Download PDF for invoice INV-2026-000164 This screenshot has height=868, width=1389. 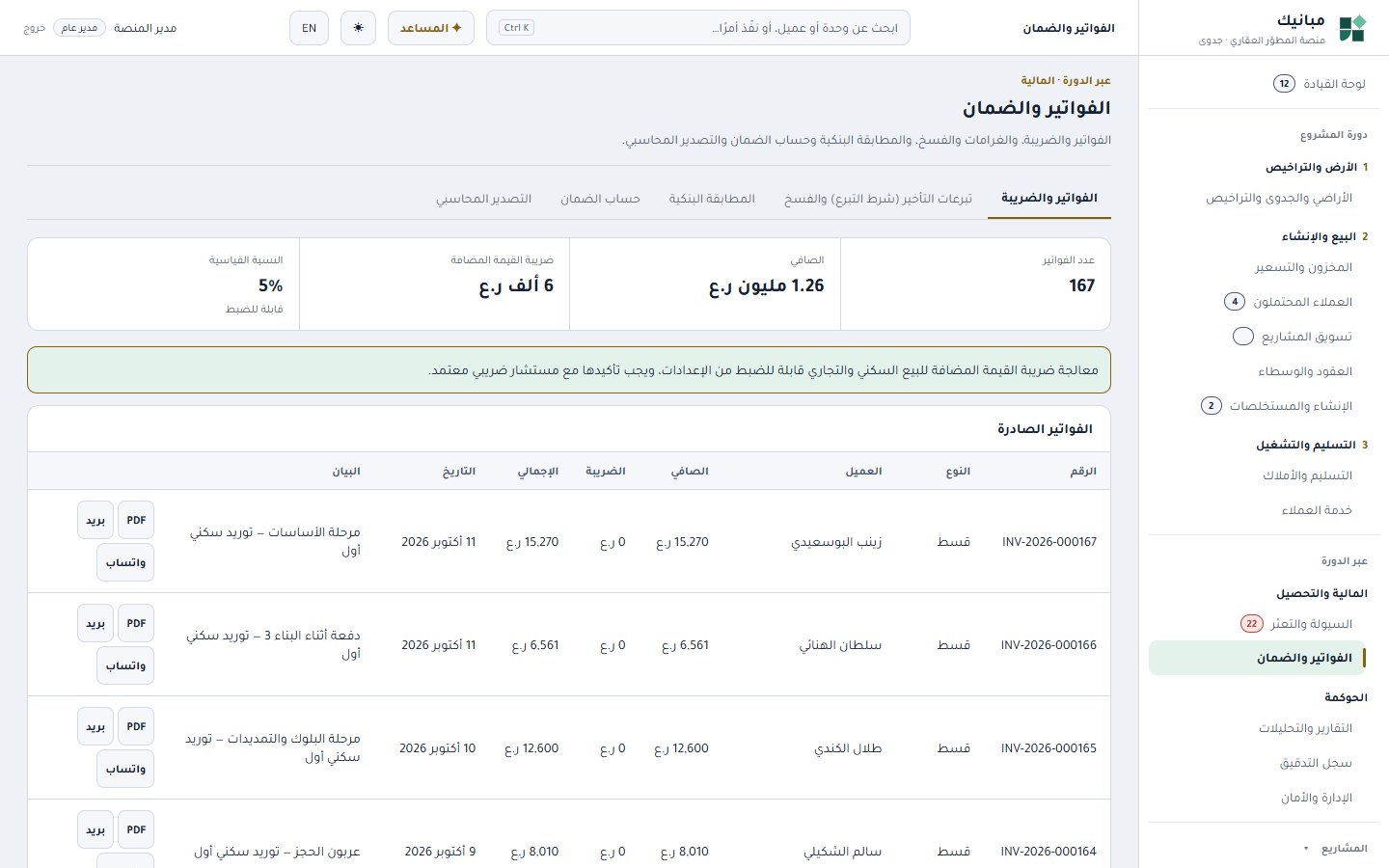(136, 829)
